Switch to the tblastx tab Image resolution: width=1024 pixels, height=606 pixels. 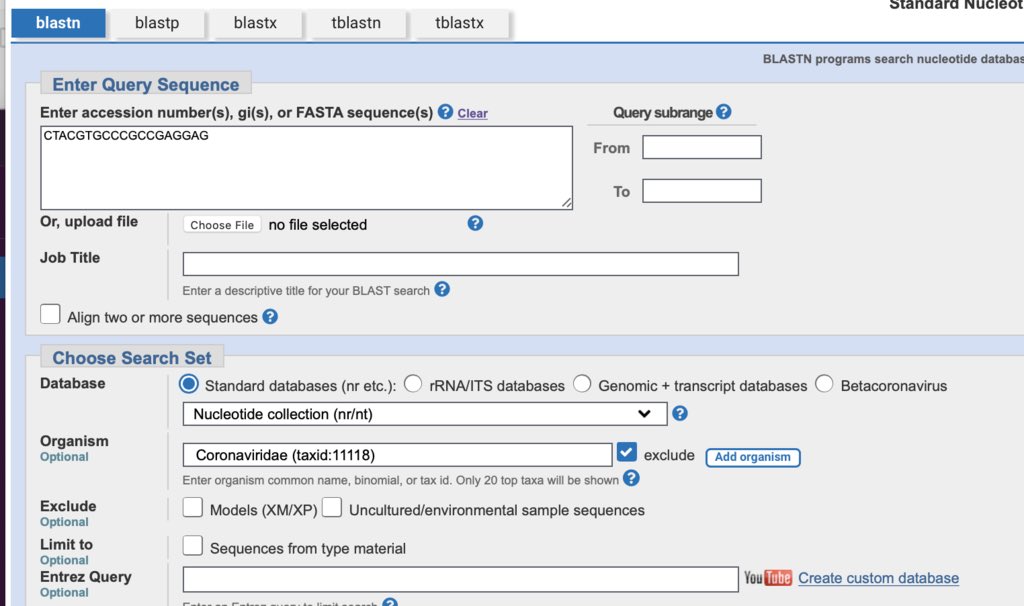460,23
